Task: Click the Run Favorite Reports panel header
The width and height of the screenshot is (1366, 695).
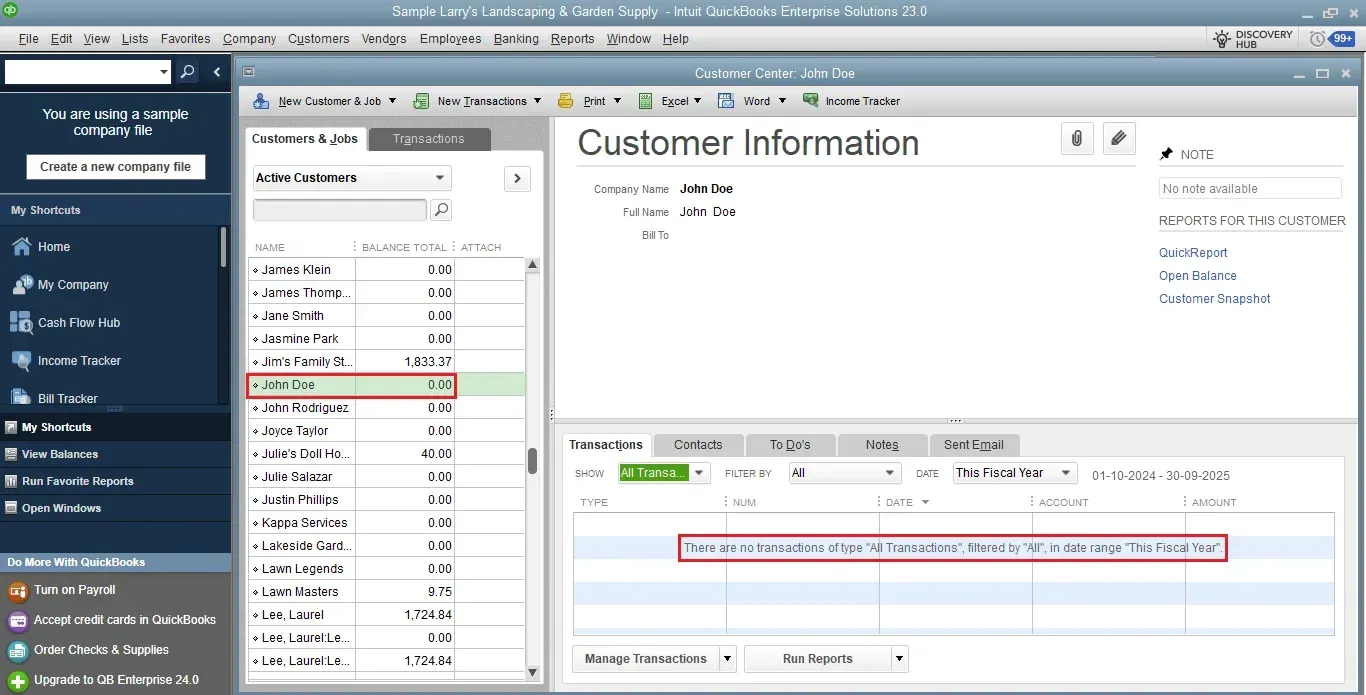Action: tap(115, 481)
